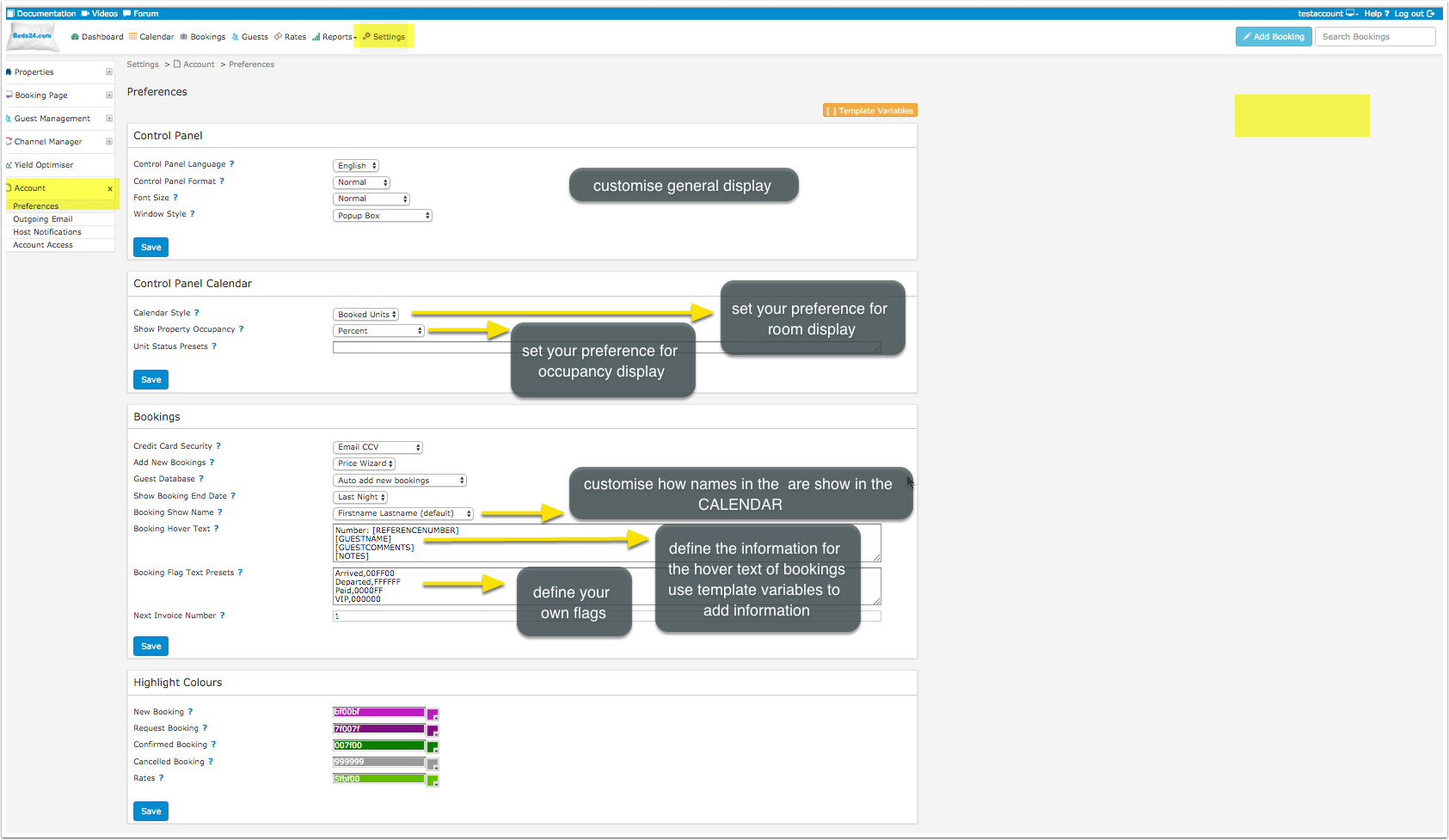Open Settings in the top navigation

point(384,37)
